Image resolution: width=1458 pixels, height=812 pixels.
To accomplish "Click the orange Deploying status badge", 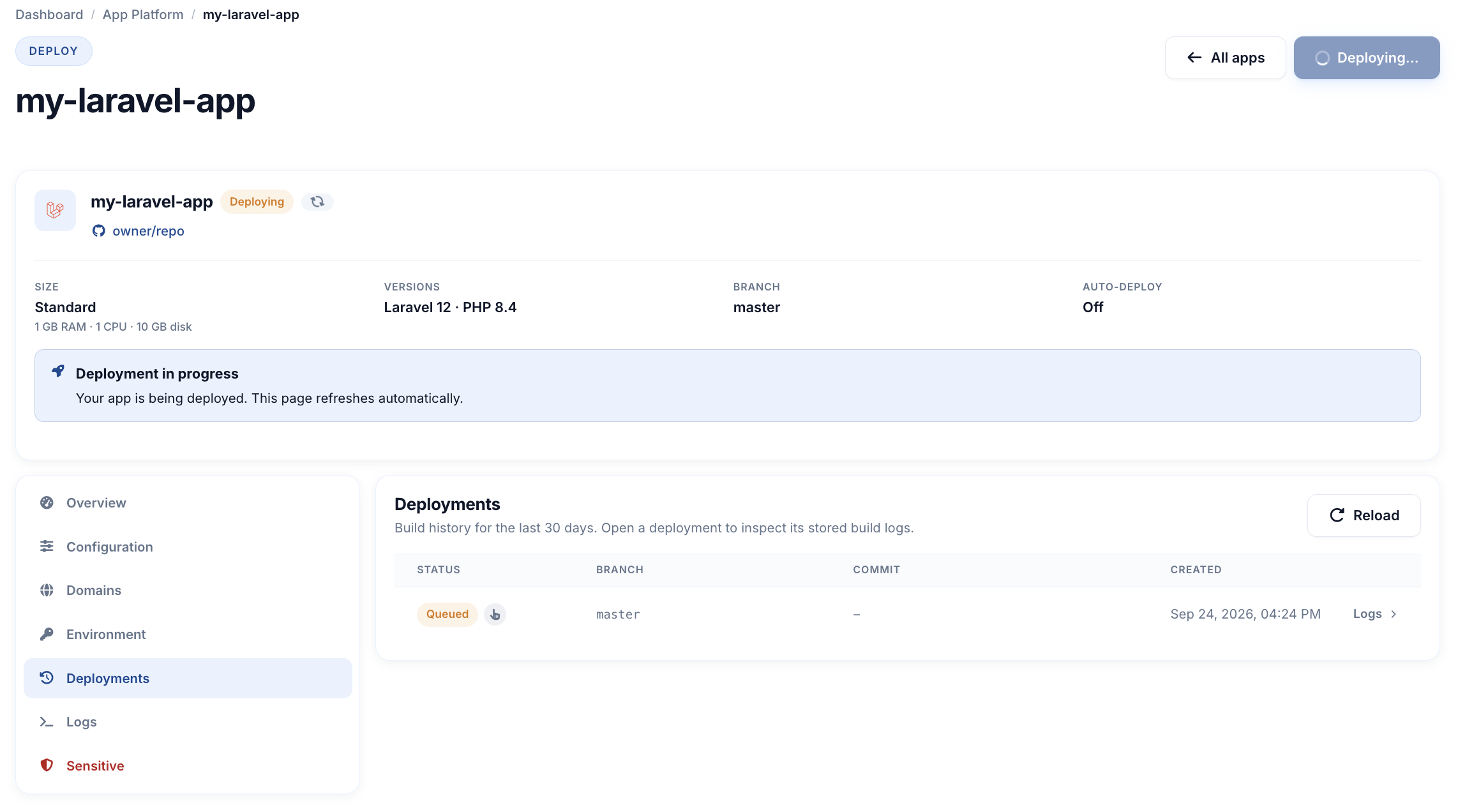I will pos(257,202).
